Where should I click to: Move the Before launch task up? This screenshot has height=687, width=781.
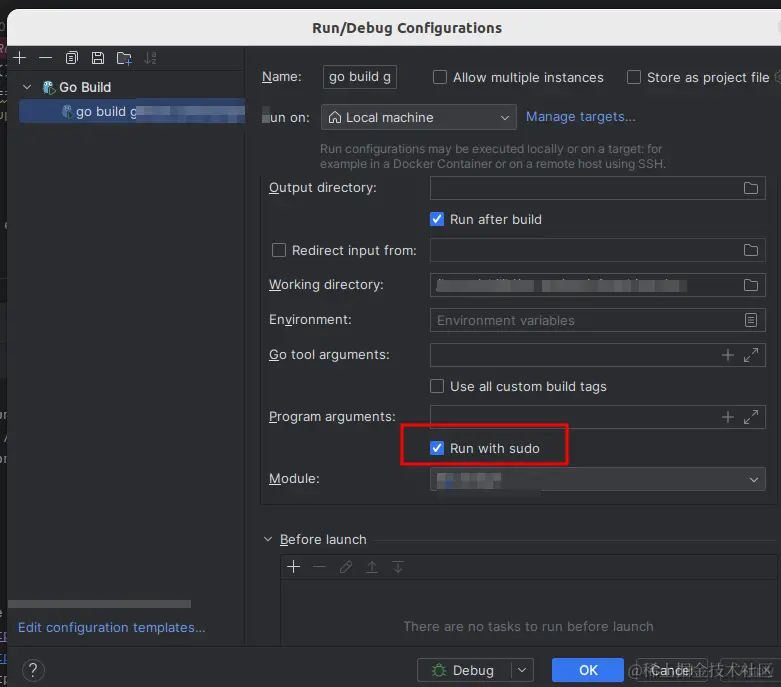point(372,567)
